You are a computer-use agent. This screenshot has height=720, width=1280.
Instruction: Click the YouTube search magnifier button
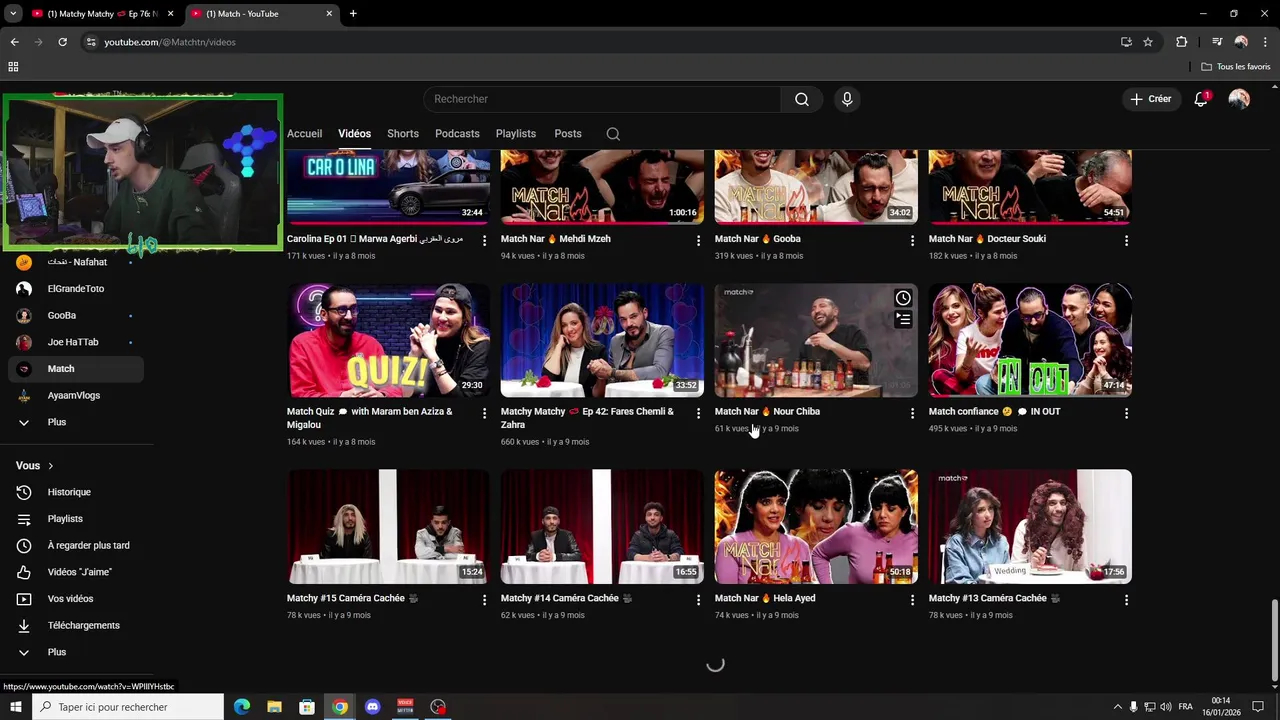pyautogui.click(x=802, y=99)
